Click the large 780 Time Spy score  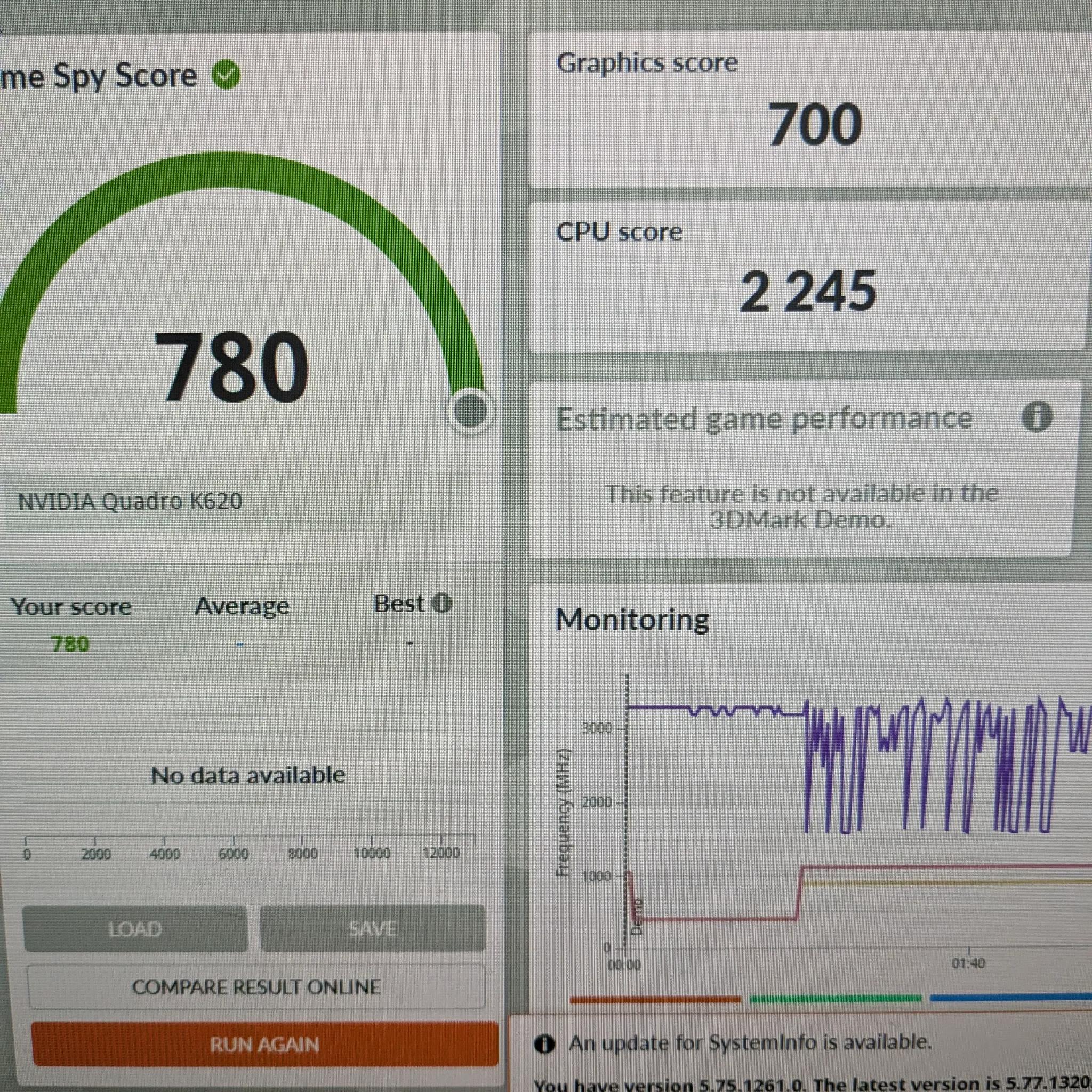pos(232,367)
